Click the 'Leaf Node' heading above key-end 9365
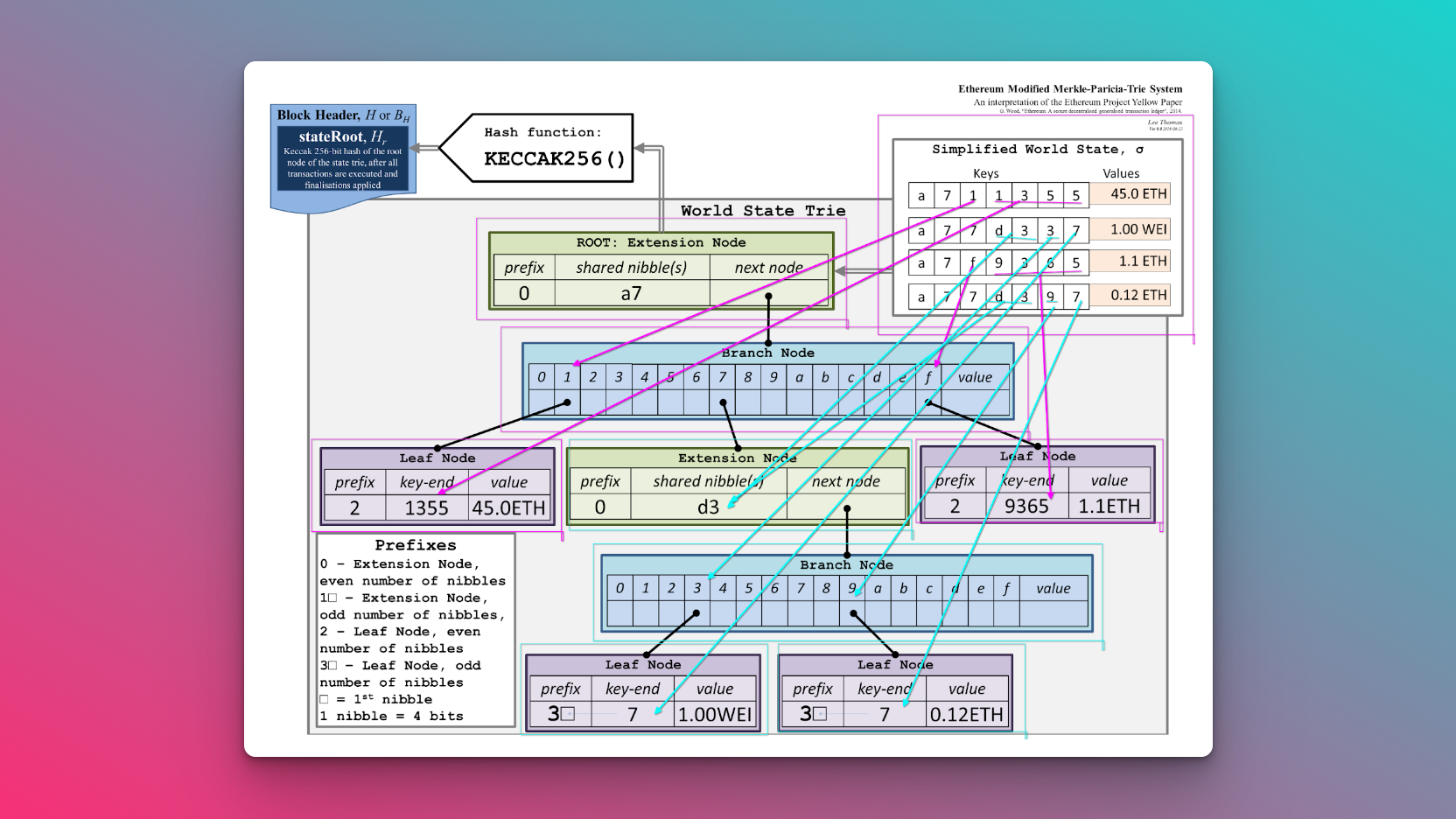Screen dimensions: 1456x819 pyautogui.click(x=1038, y=456)
